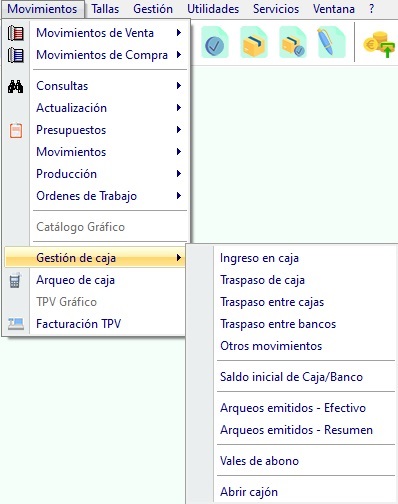
Task: Expand the Ordenes de Trabajo submenu arrow
Action: tap(179, 196)
